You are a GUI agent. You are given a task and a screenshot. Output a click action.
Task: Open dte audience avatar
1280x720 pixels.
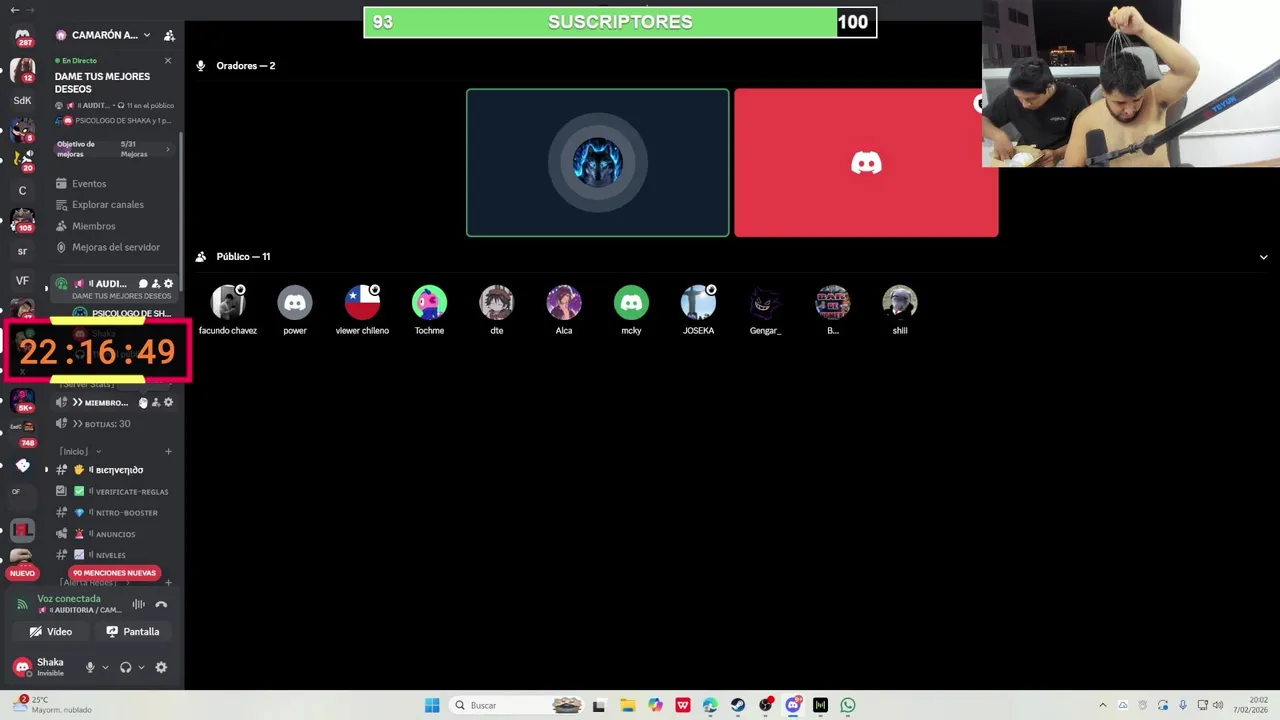pyautogui.click(x=497, y=302)
